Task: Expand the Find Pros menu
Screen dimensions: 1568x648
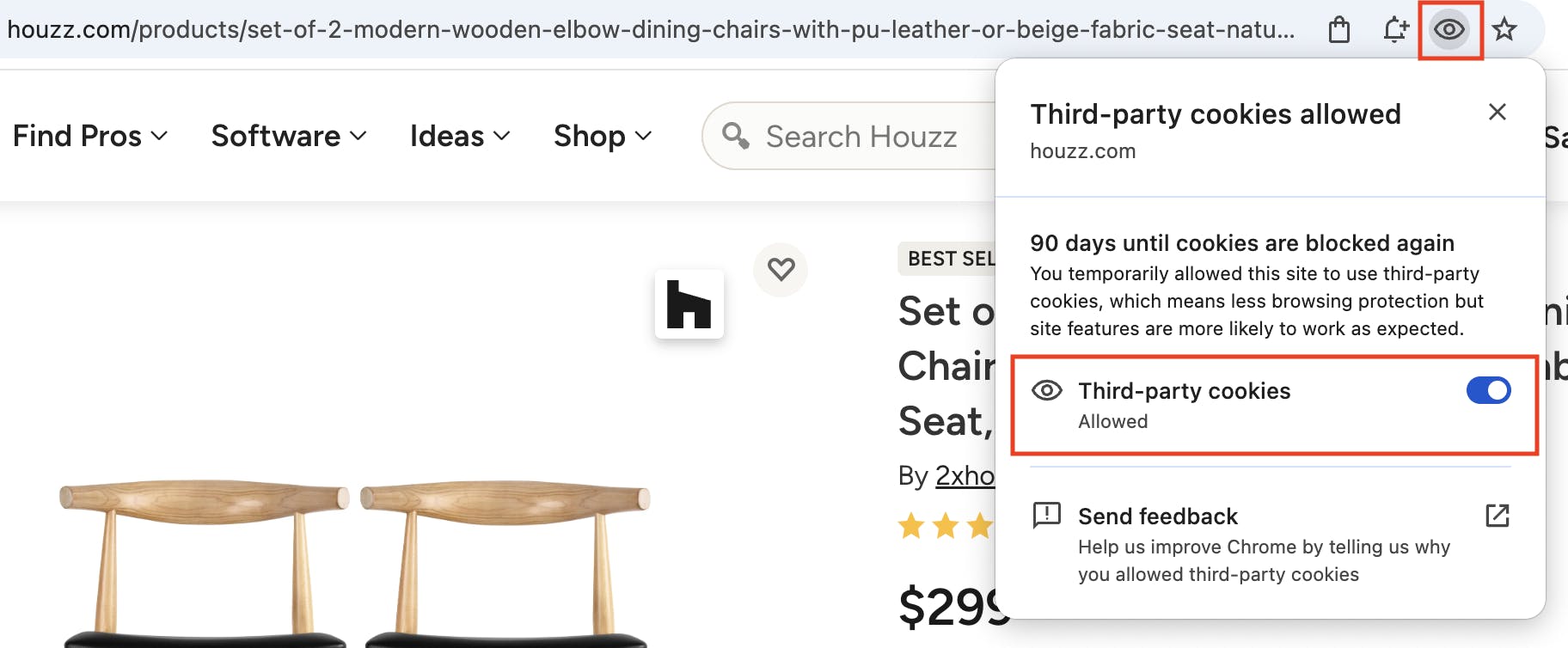Action: 90,136
